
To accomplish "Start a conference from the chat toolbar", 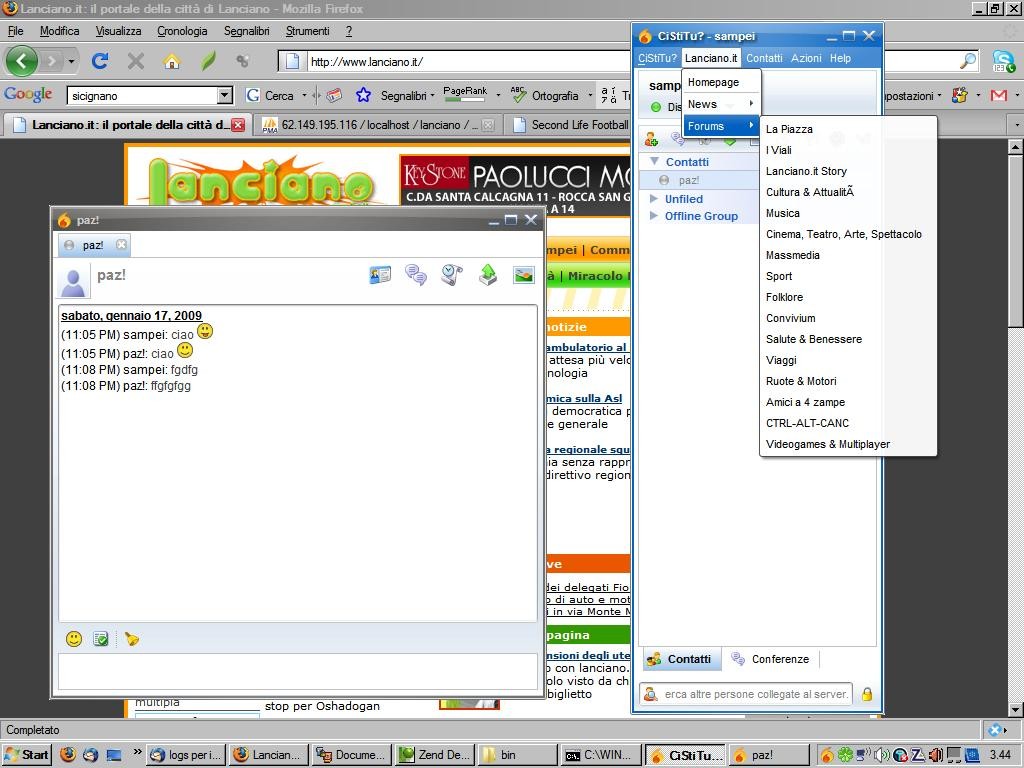I will click(416, 275).
